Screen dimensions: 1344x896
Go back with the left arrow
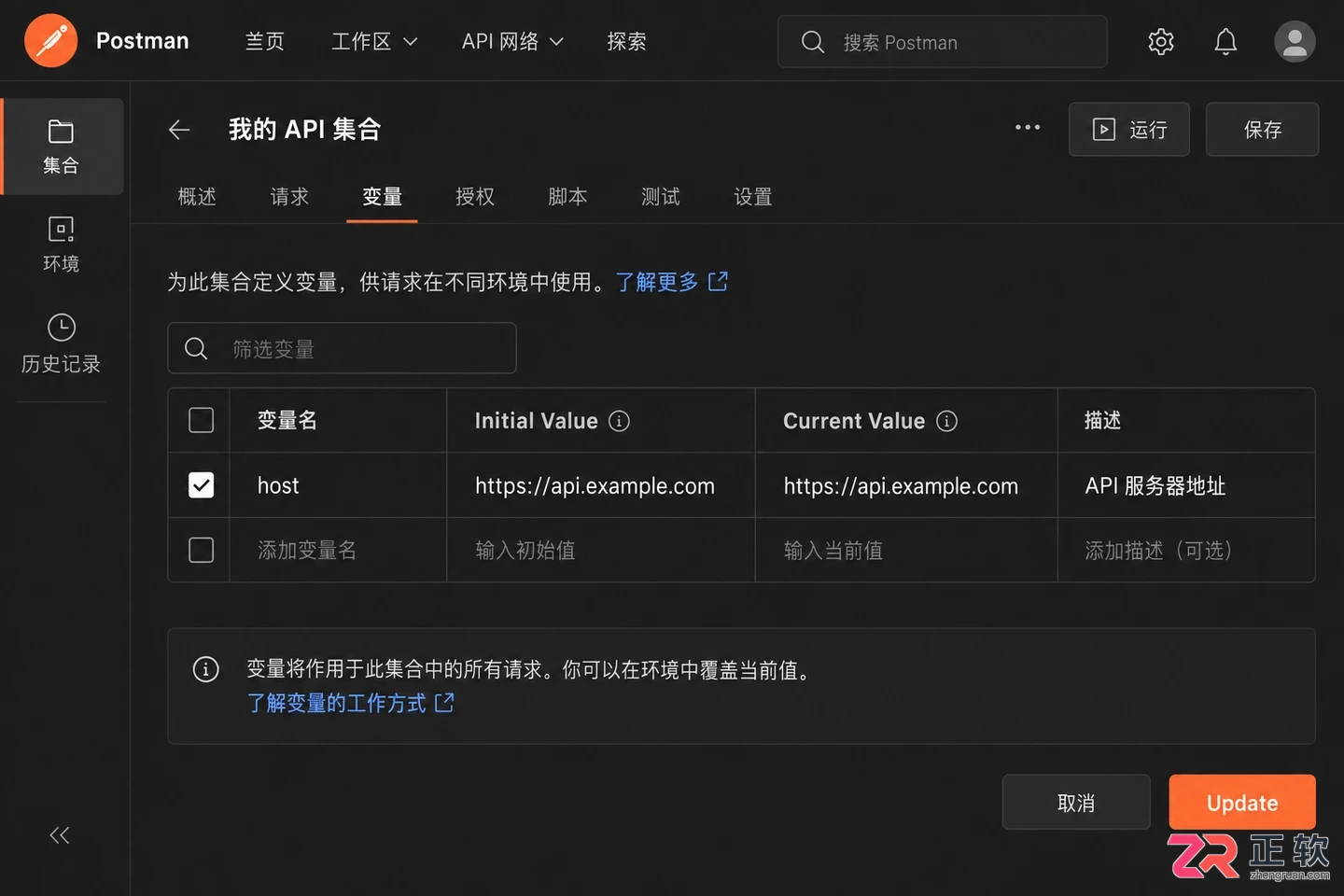point(179,130)
